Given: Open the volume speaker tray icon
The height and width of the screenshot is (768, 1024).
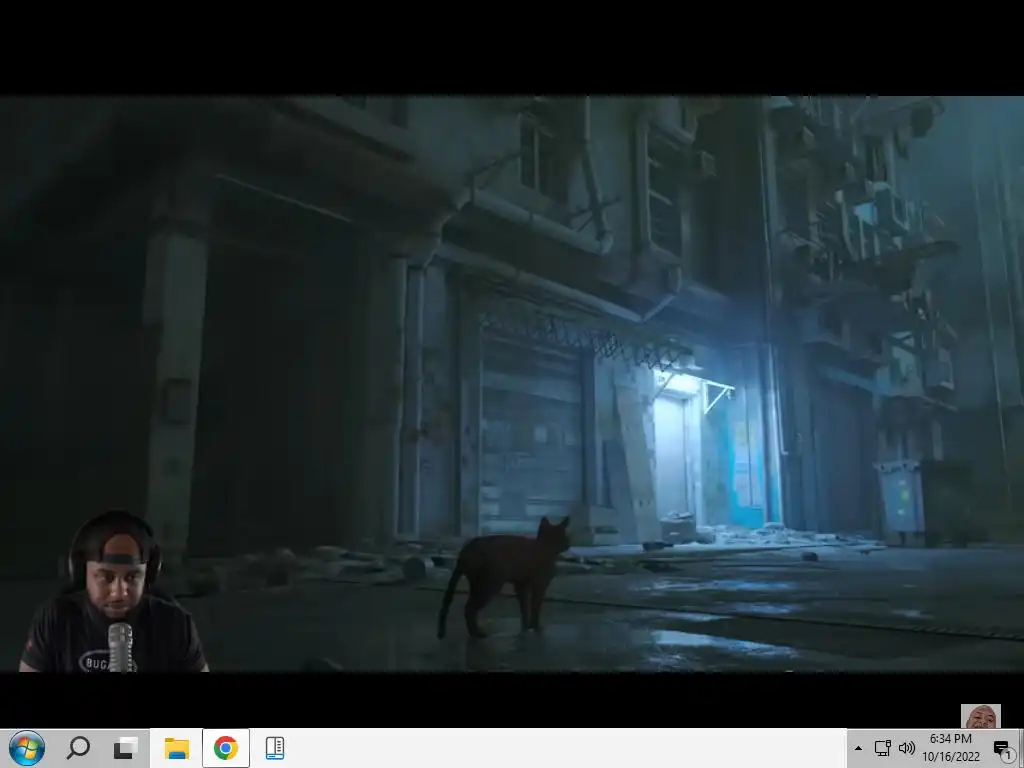Looking at the screenshot, I should [906, 748].
